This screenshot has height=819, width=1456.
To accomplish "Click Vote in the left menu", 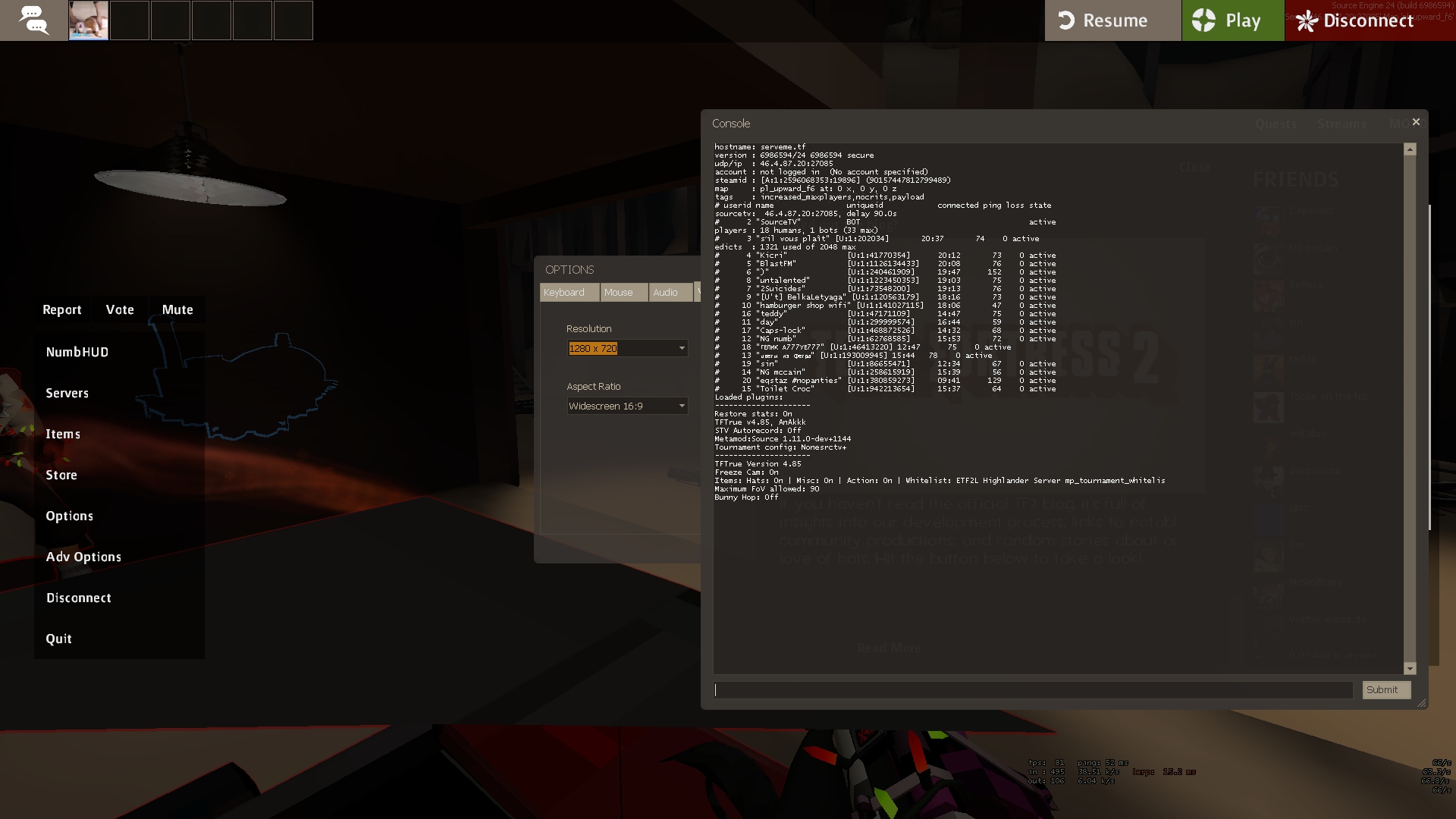I will 120,309.
